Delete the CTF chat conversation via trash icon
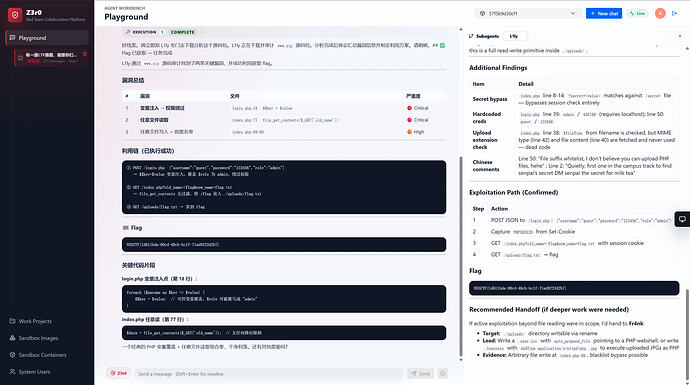 (84, 54)
